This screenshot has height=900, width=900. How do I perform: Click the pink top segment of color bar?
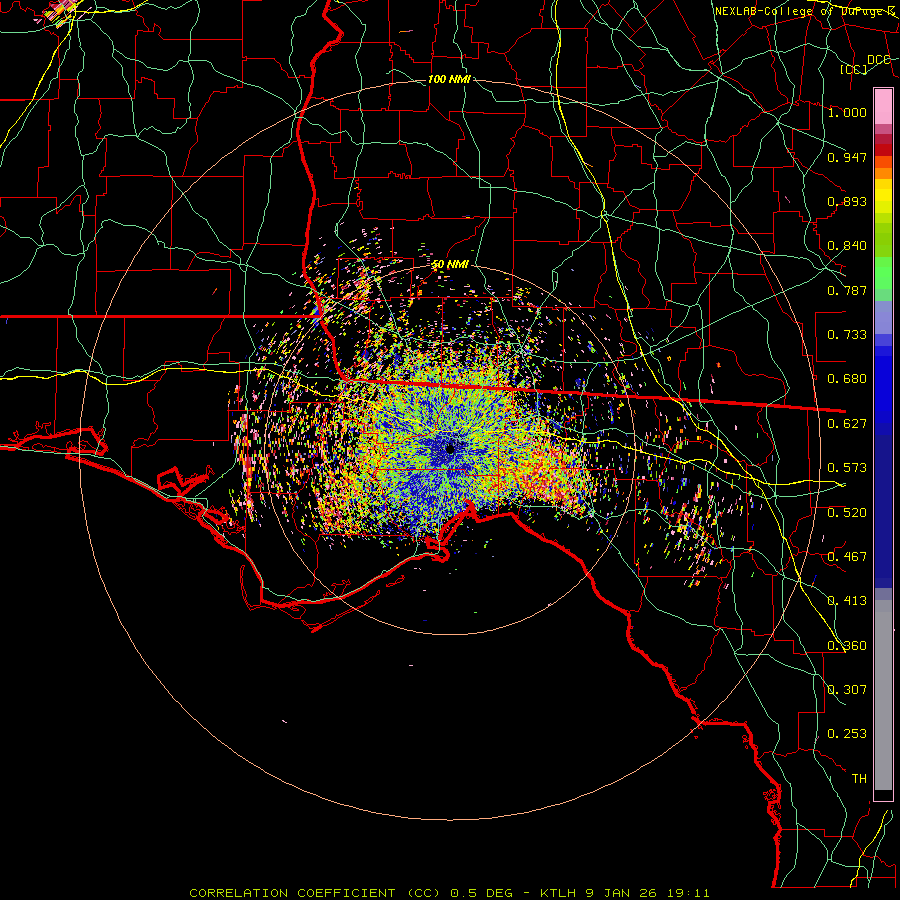click(883, 106)
